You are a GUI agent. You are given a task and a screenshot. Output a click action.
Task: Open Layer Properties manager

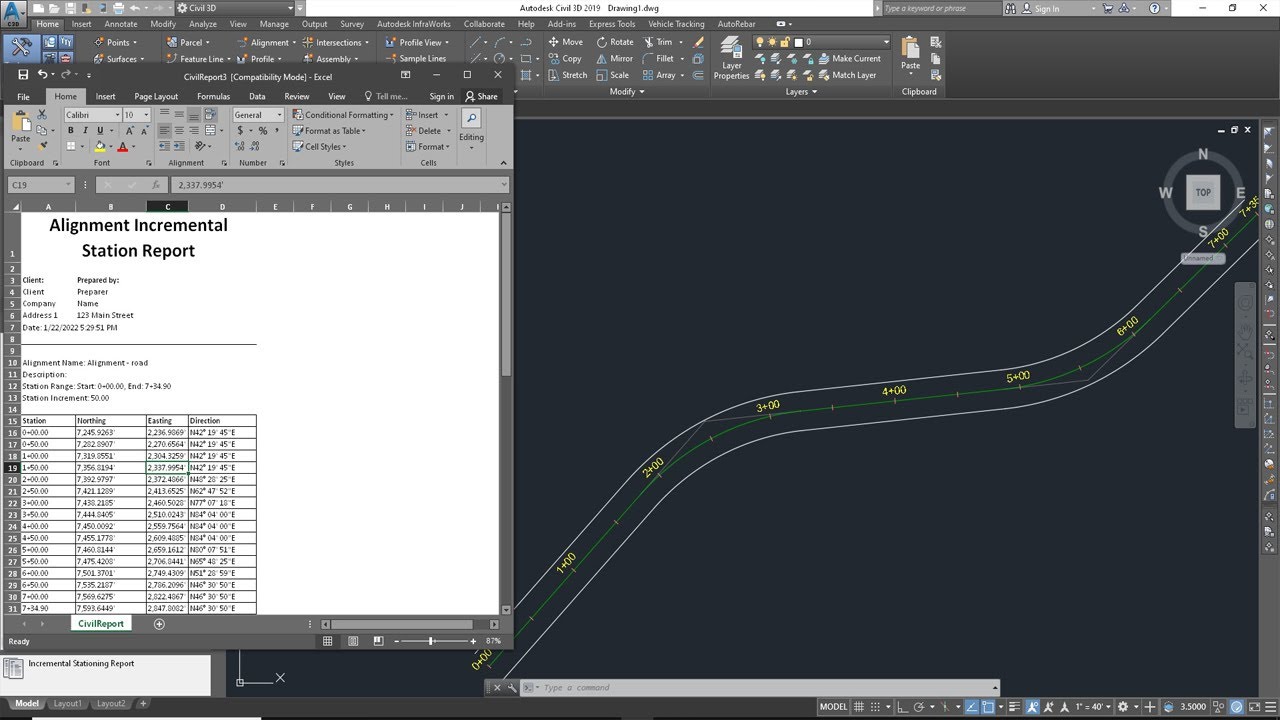pos(731,58)
